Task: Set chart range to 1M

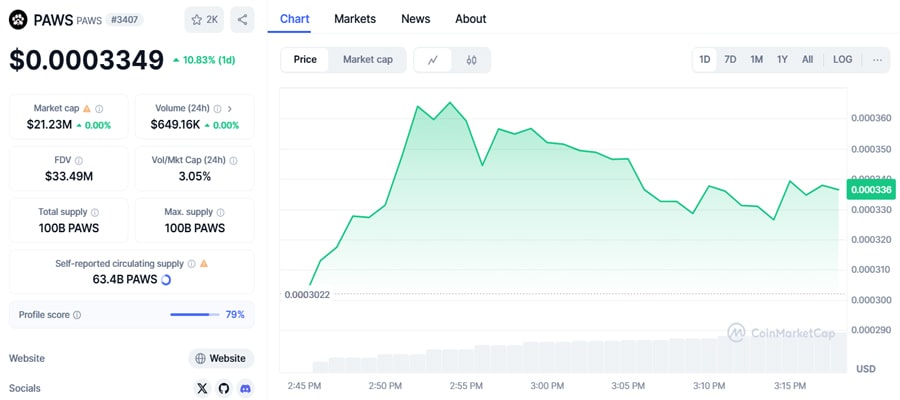Action: point(757,60)
